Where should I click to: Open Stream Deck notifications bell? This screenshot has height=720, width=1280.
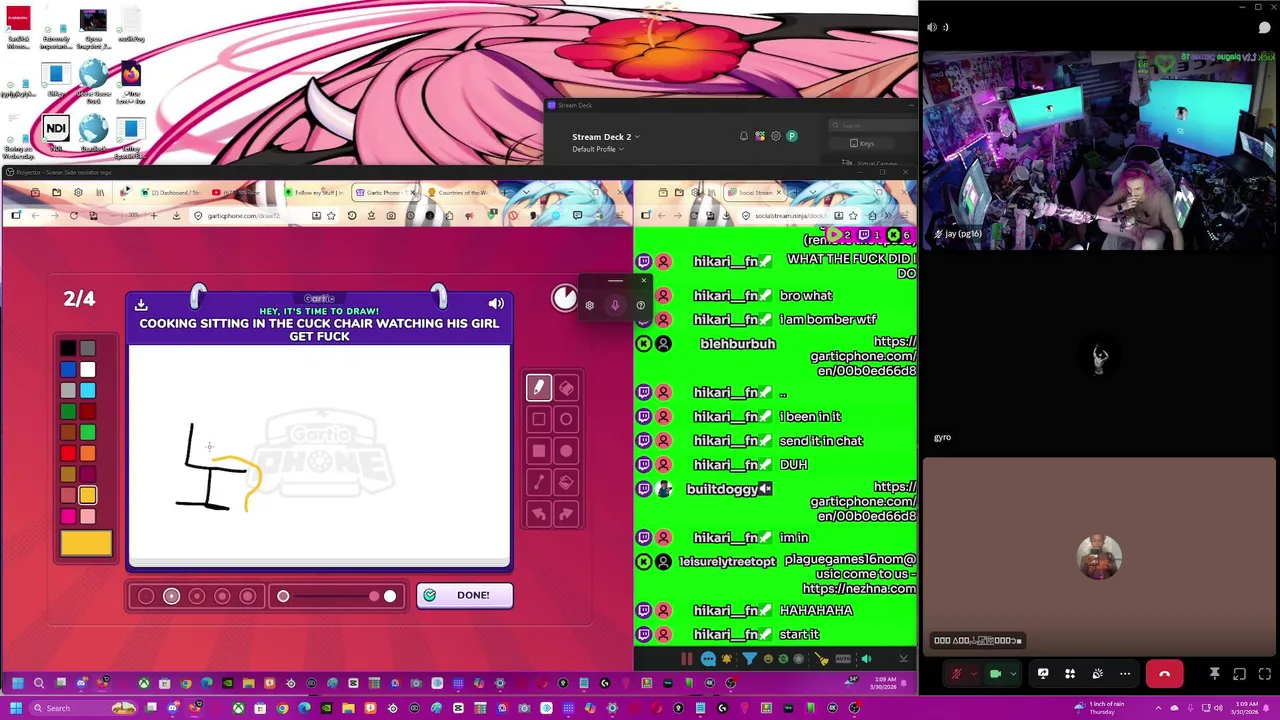(743, 136)
